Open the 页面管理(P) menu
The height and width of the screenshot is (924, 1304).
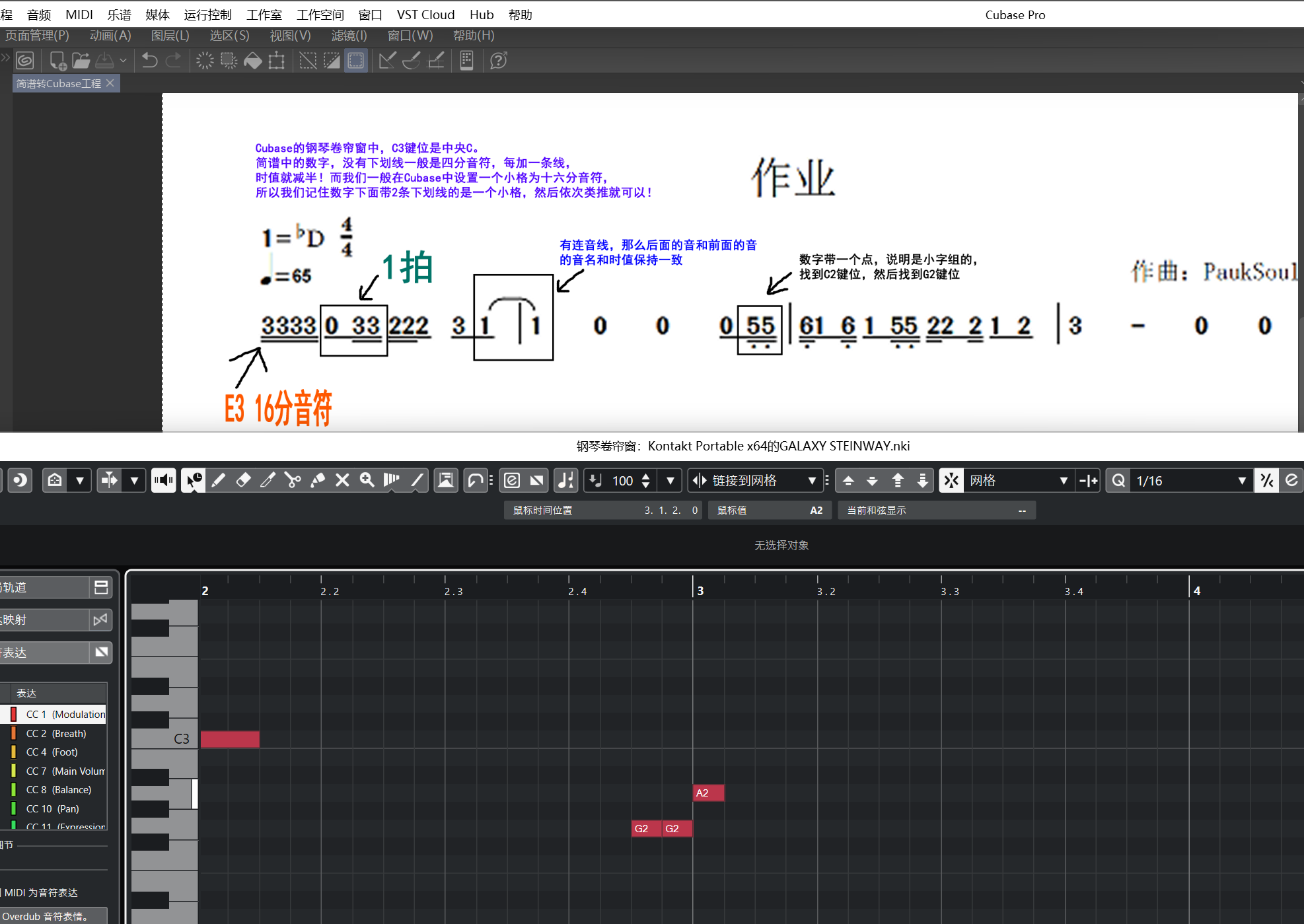(x=37, y=36)
